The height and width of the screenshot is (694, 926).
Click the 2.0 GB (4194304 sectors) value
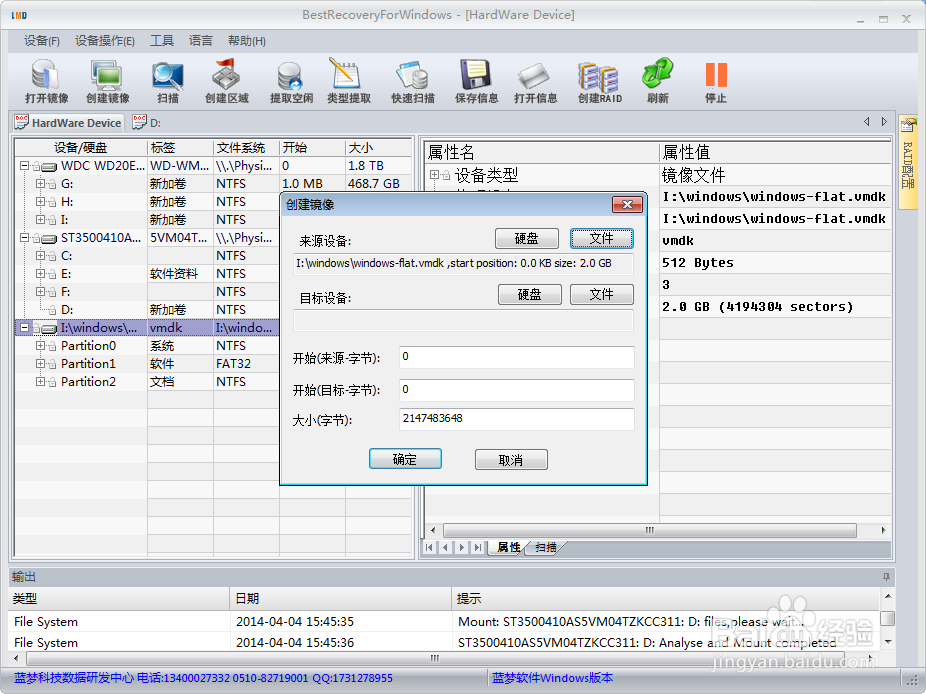pos(758,307)
